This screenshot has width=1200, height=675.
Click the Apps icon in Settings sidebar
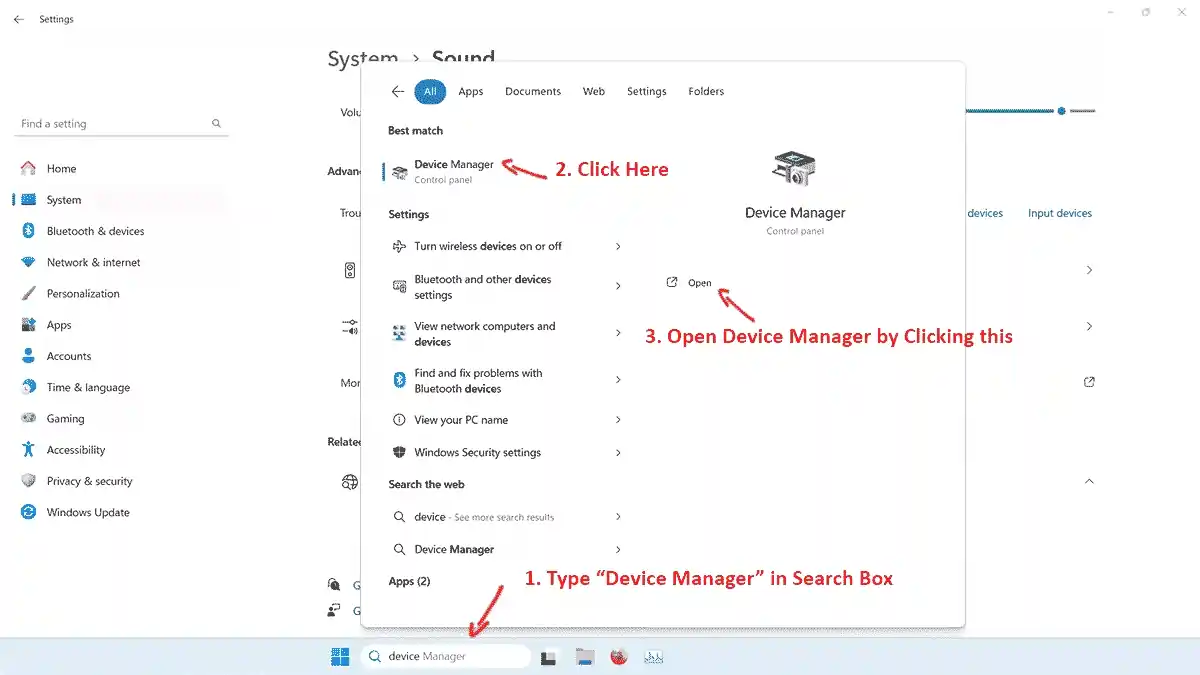coord(28,325)
